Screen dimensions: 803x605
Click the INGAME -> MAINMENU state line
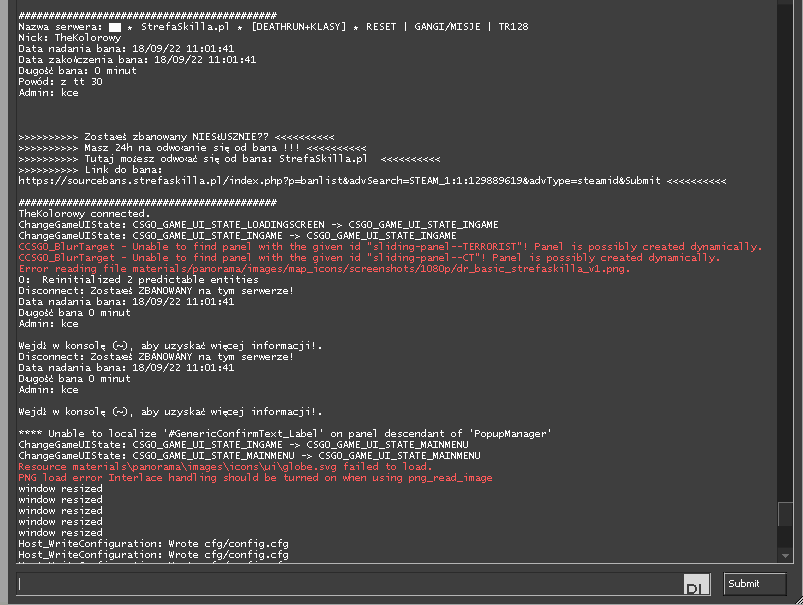(243, 445)
